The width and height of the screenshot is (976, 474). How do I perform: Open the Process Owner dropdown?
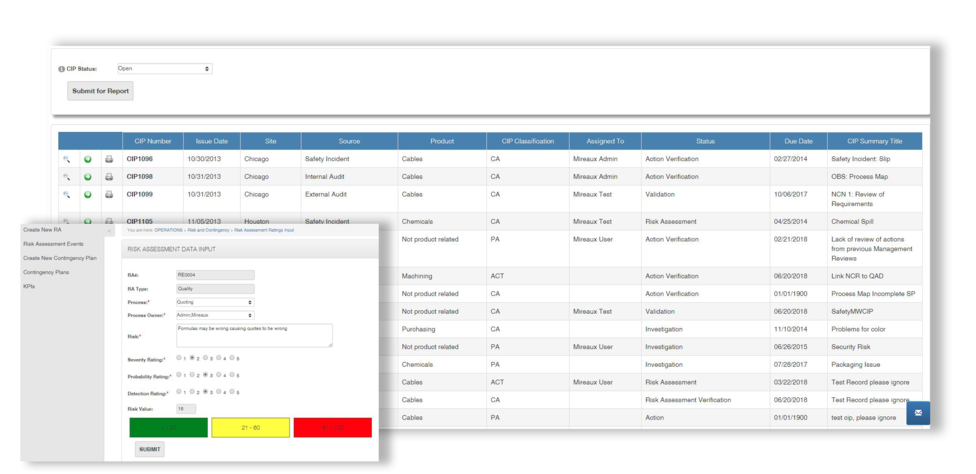click(x=215, y=315)
